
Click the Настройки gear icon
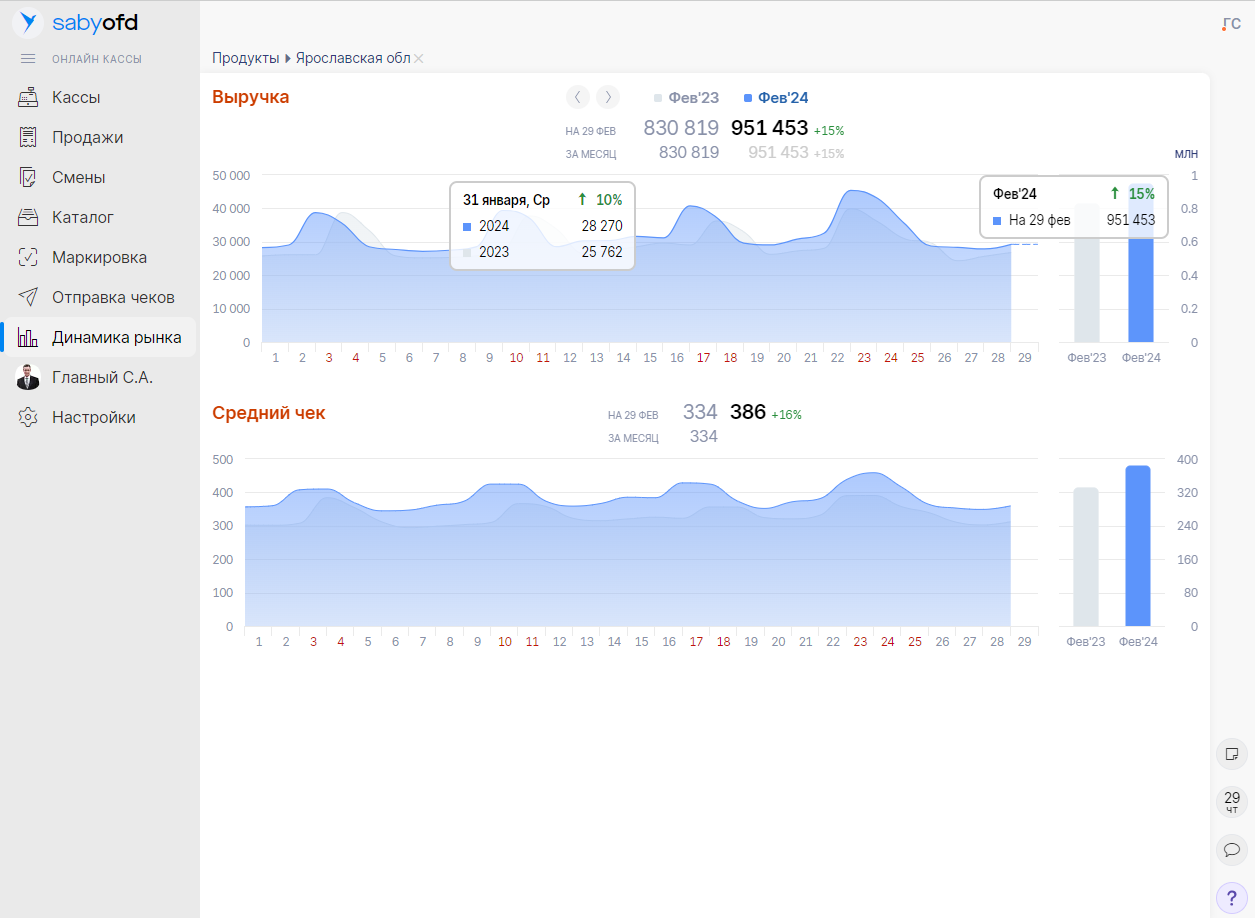pyautogui.click(x=28, y=417)
